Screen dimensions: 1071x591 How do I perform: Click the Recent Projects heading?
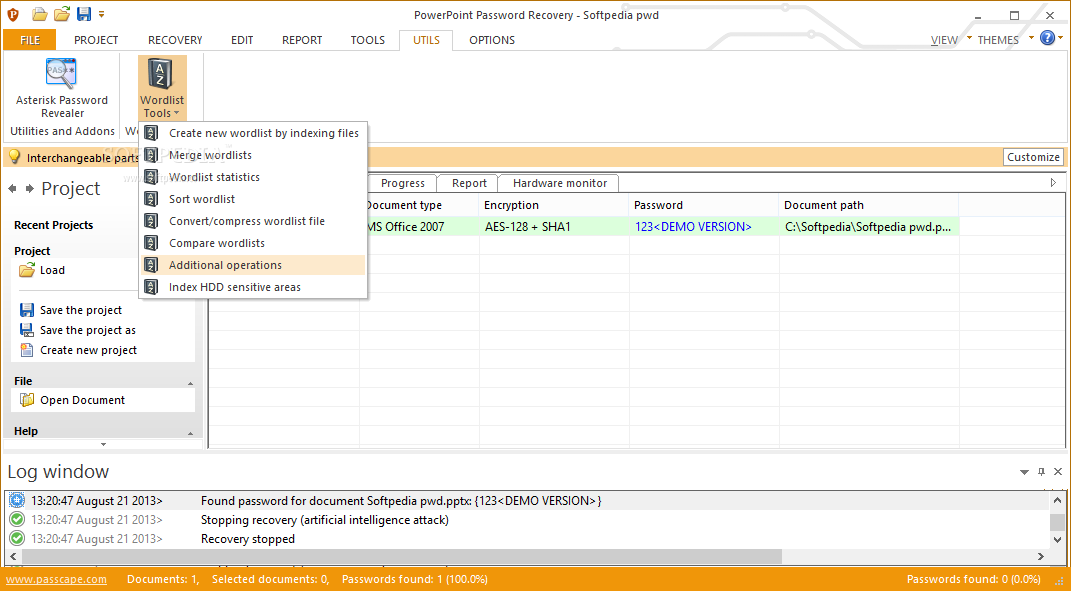click(x=53, y=225)
